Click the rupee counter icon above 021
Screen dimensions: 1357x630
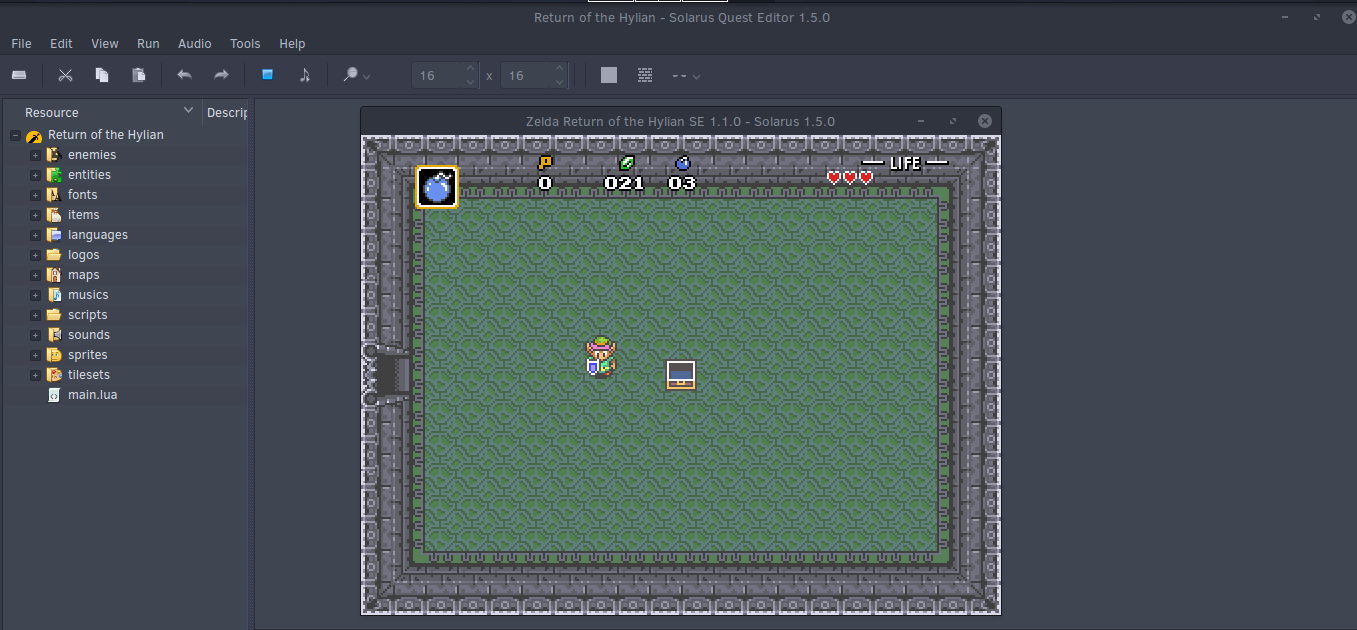[x=627, y=162]
